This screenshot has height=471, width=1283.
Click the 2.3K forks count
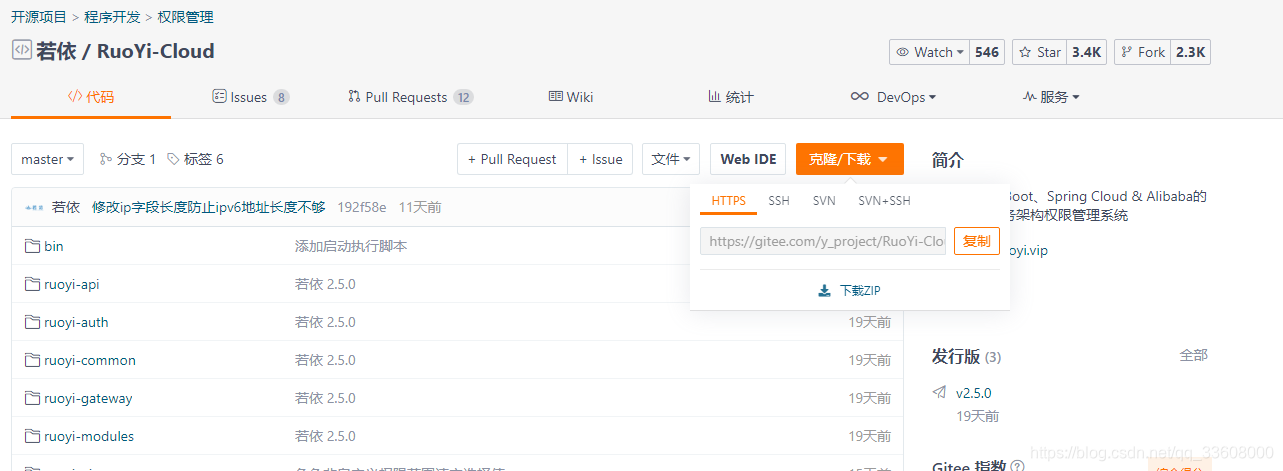tap(1190, 52)
